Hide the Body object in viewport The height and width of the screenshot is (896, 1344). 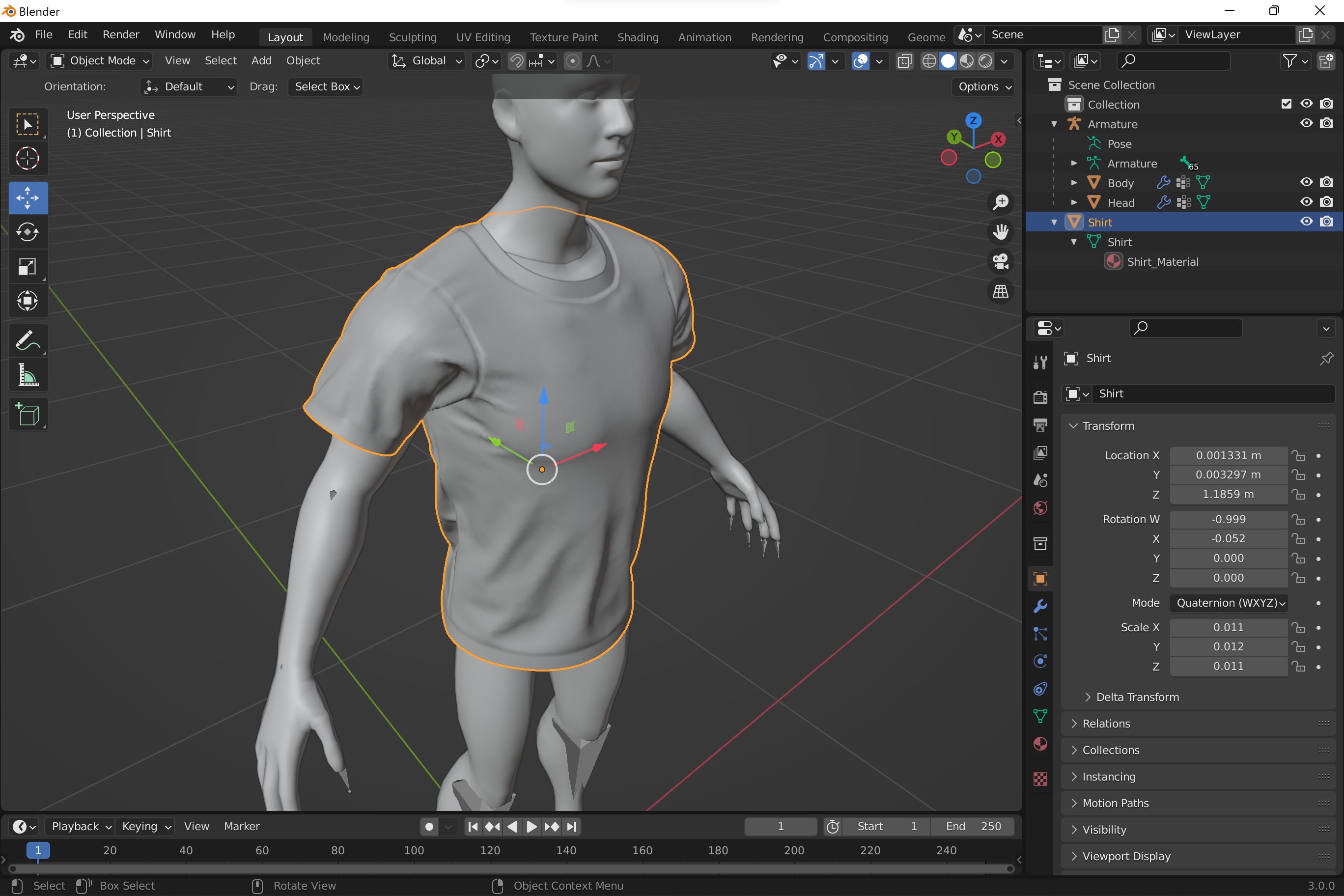1306,182
